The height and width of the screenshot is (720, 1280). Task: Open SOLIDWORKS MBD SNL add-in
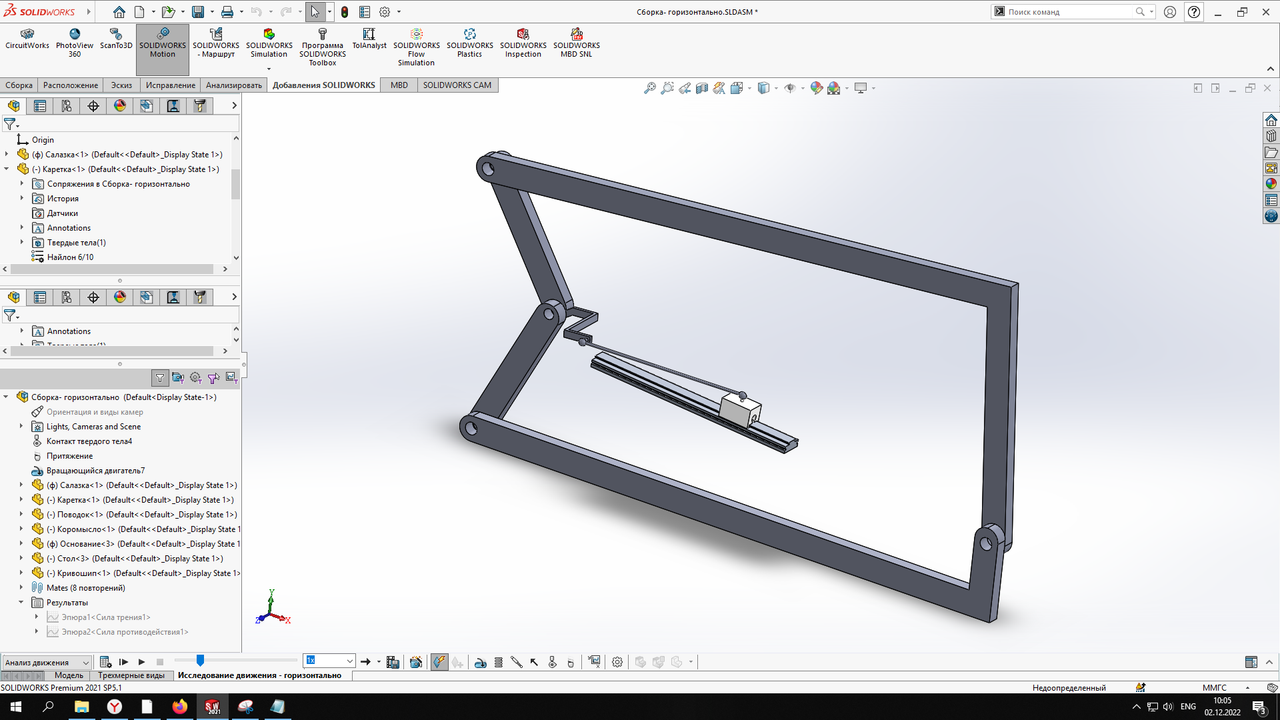pos(576,44)
